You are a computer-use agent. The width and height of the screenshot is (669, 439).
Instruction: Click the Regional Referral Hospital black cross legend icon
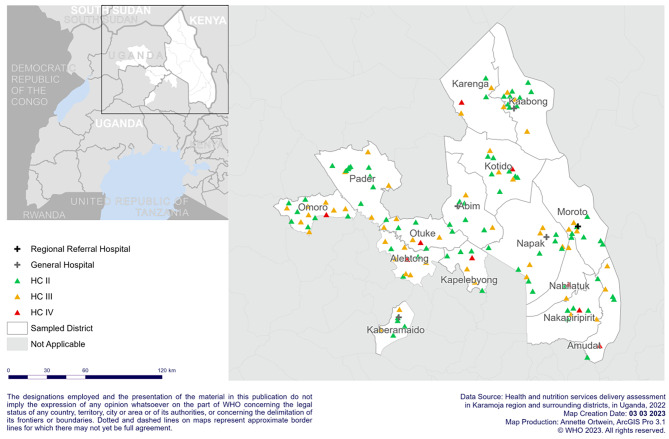16,249
